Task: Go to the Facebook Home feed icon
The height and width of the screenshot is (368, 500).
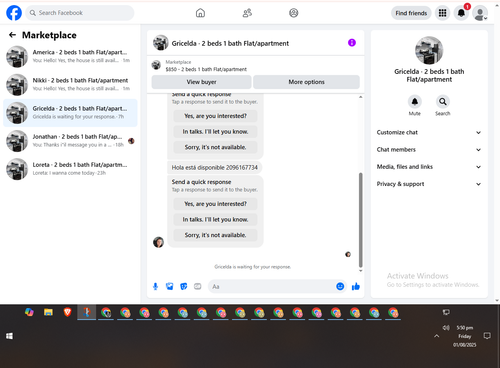Action: [x=200, y=13]
